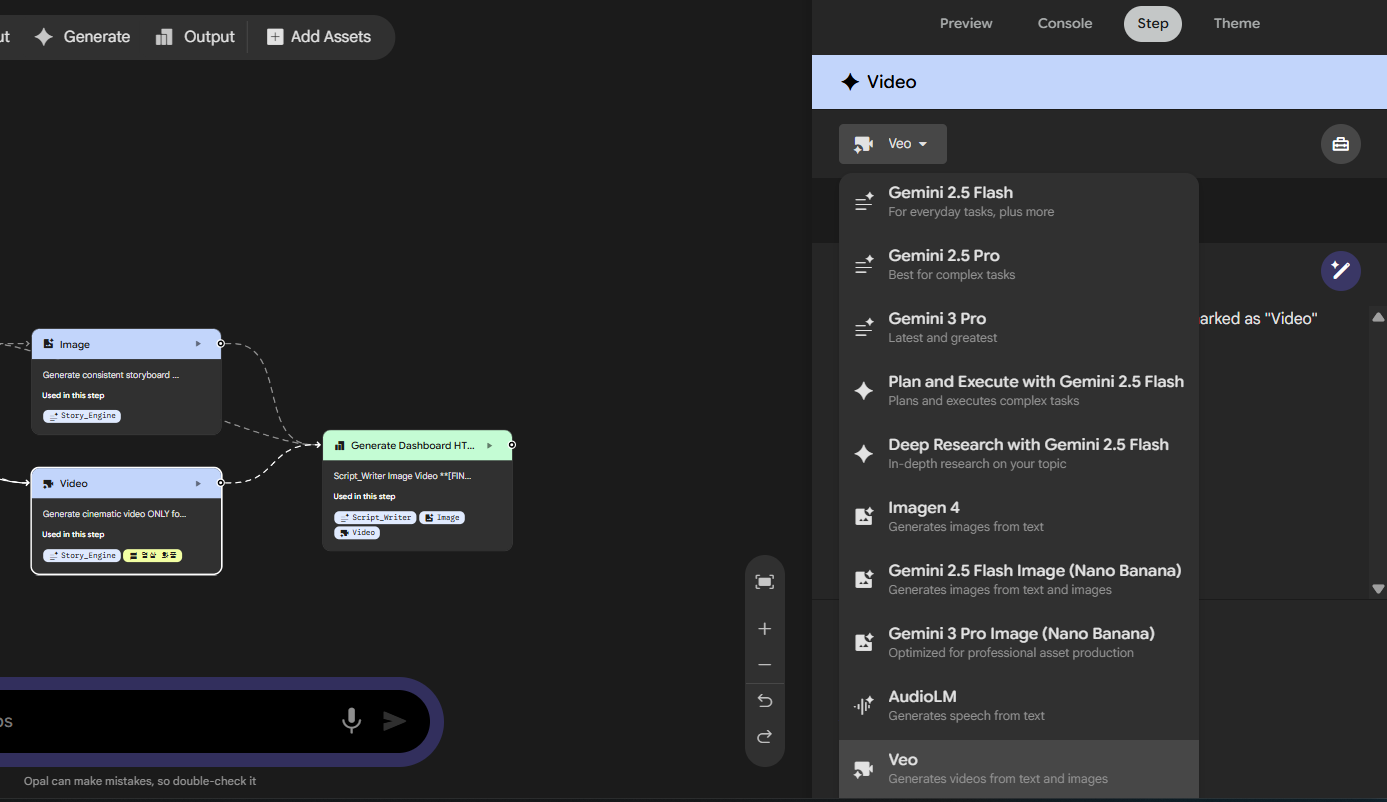This screenshot has height=802, width=1387.
Task: Click Image node output port
Action: point(221,343)
